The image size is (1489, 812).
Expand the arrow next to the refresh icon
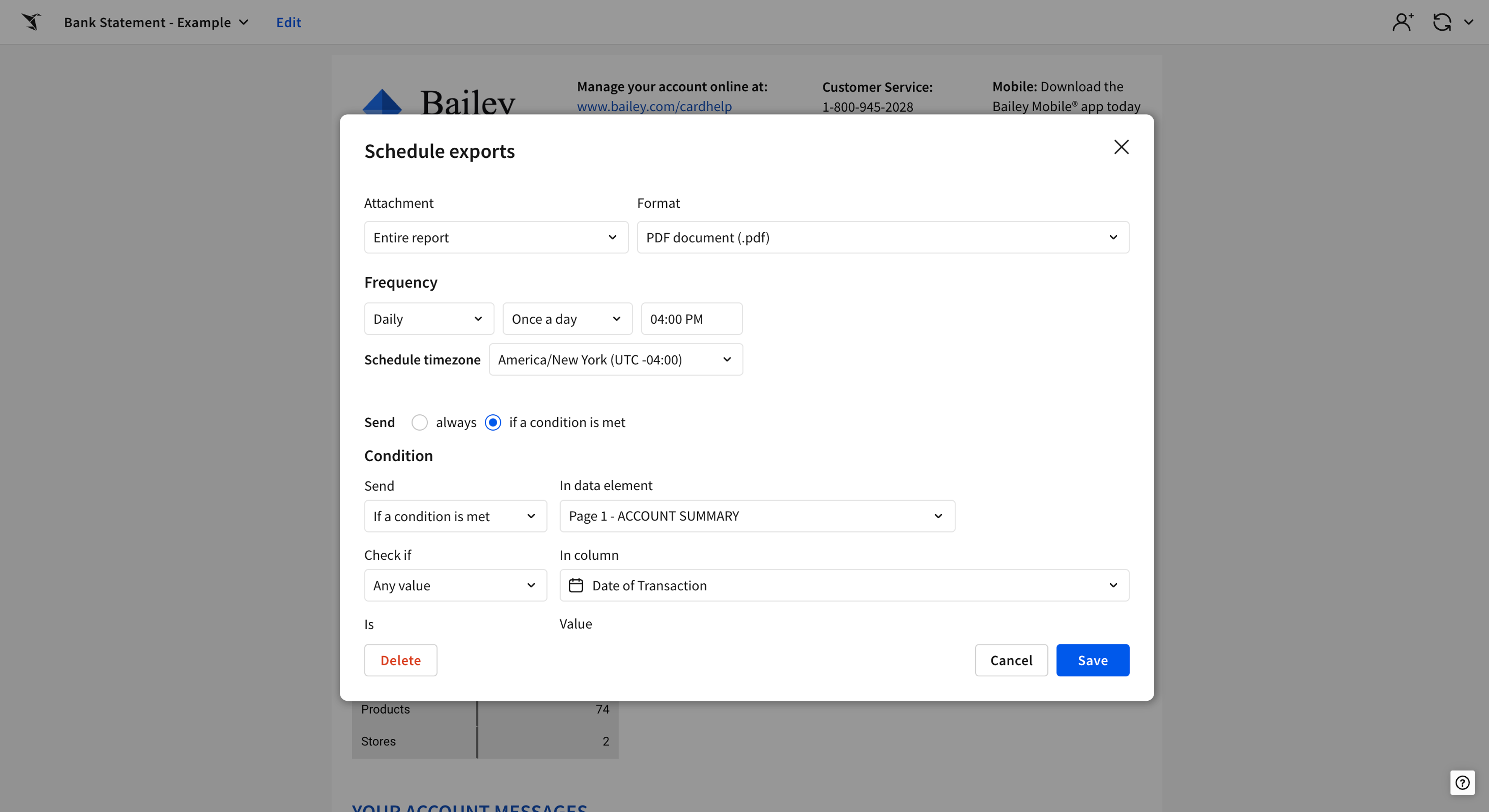(x=1468, y=22)
